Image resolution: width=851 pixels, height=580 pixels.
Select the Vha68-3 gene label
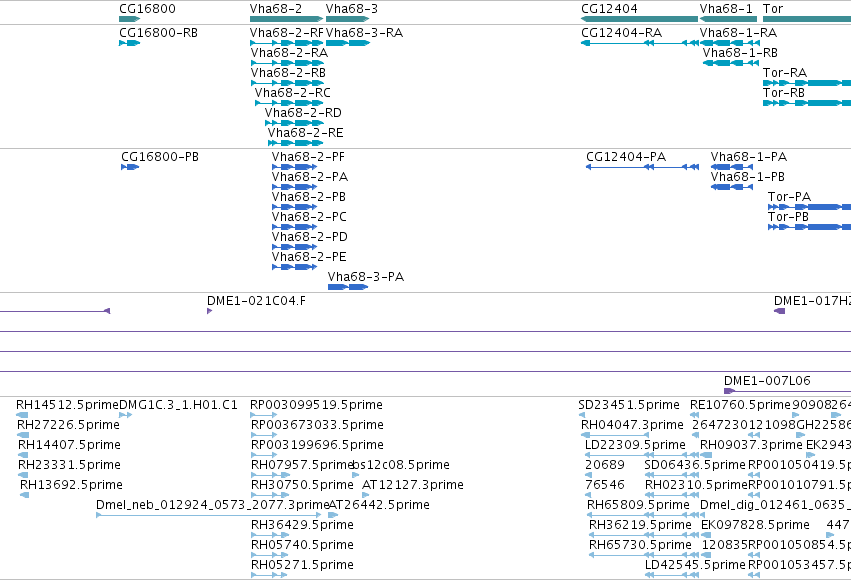(x=352, y=9)
